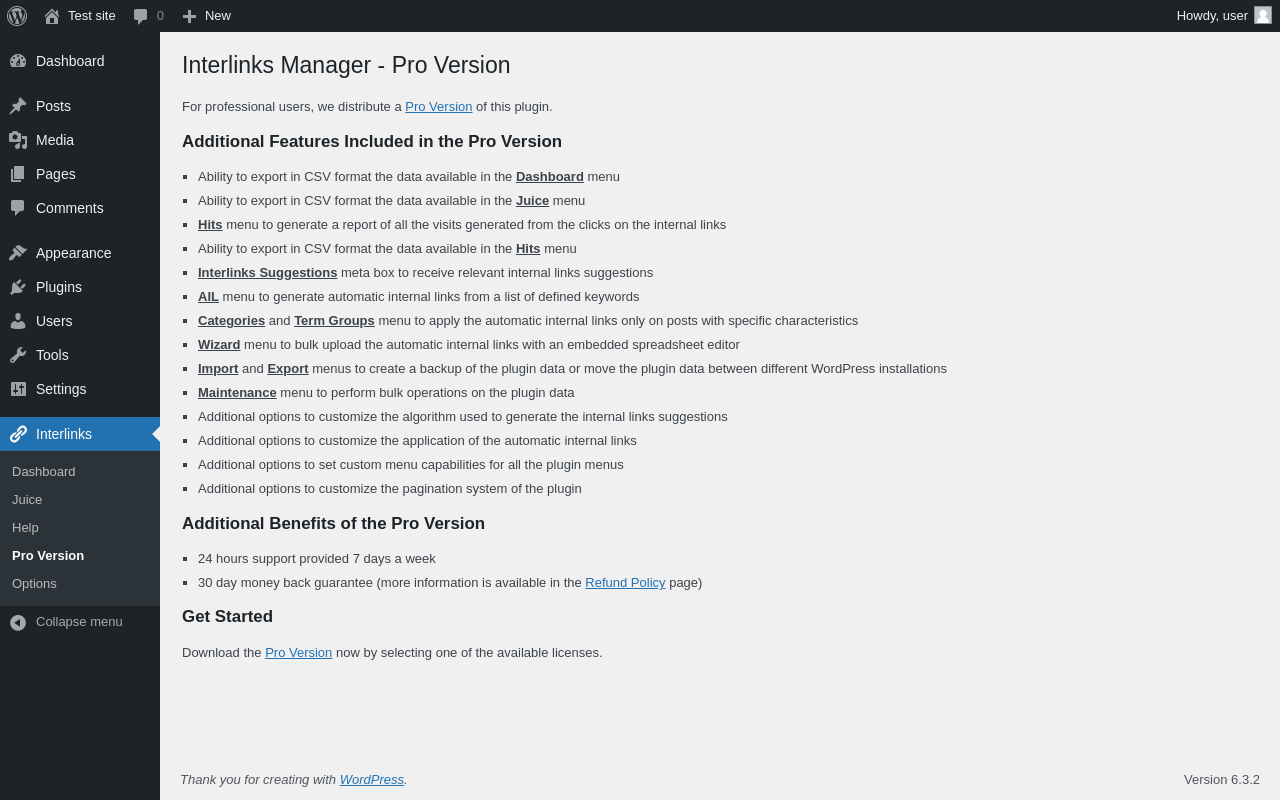Open the Help submenu under Interlinks
This screenshot has width=1280, height=800.
coord(25,528)
